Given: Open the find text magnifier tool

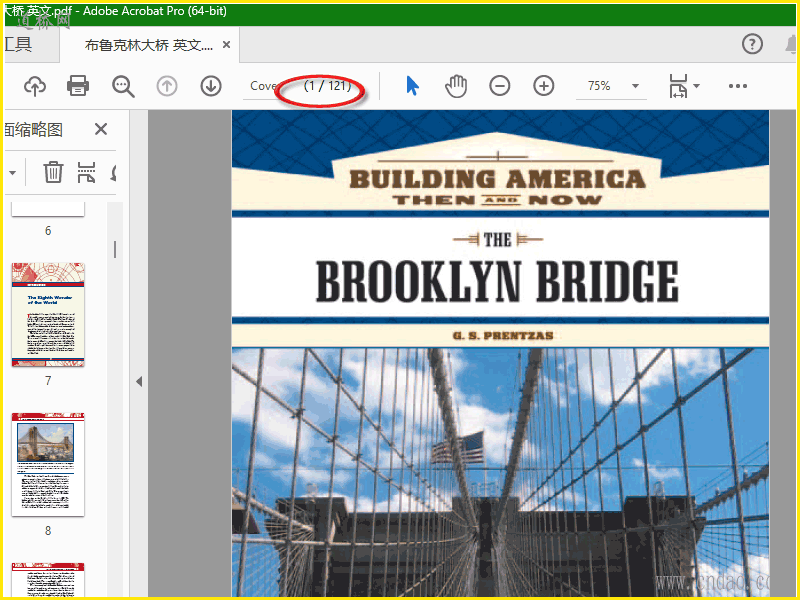Looking at the screenshot, I should 123,86.
